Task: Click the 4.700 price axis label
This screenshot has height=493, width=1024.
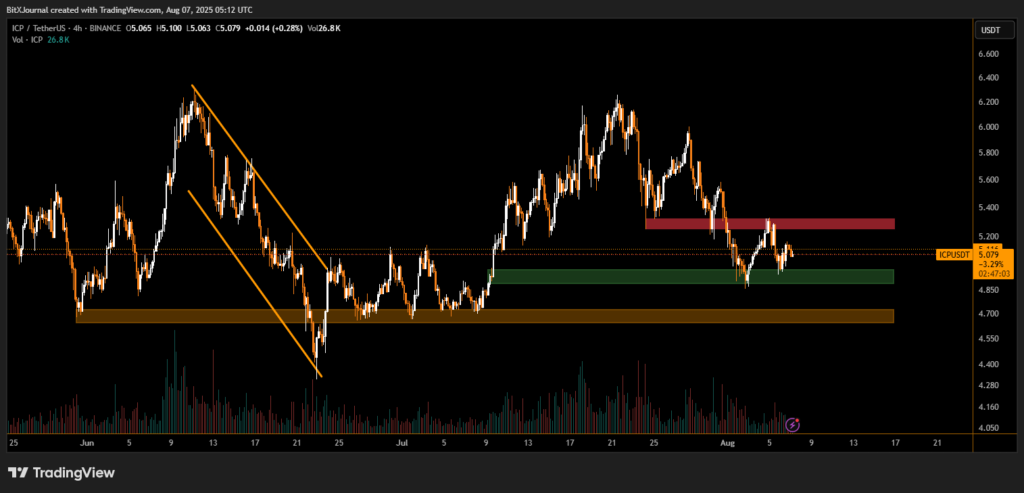Action: coord(988,314)
